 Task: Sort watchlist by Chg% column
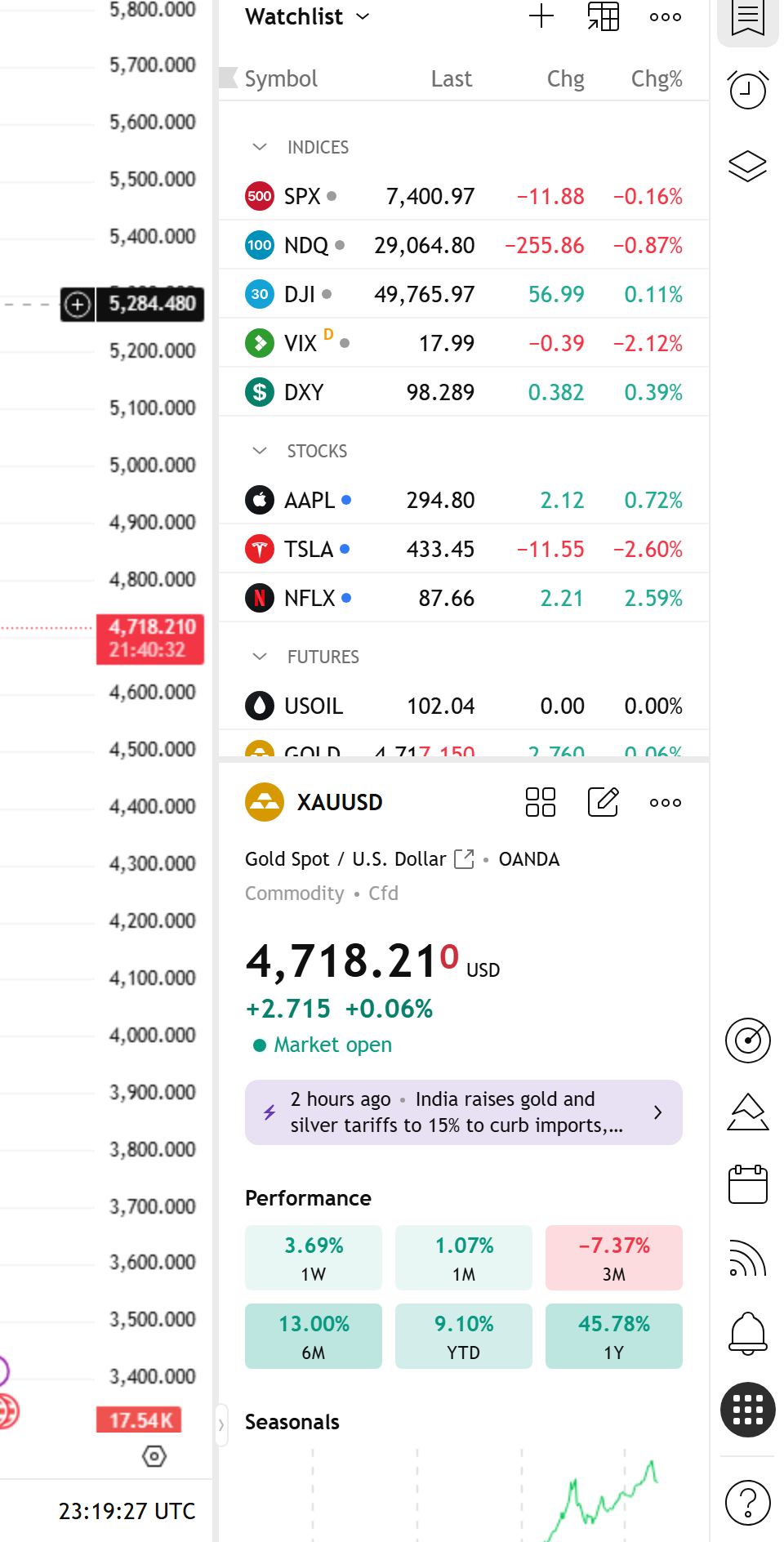point(657,78)
